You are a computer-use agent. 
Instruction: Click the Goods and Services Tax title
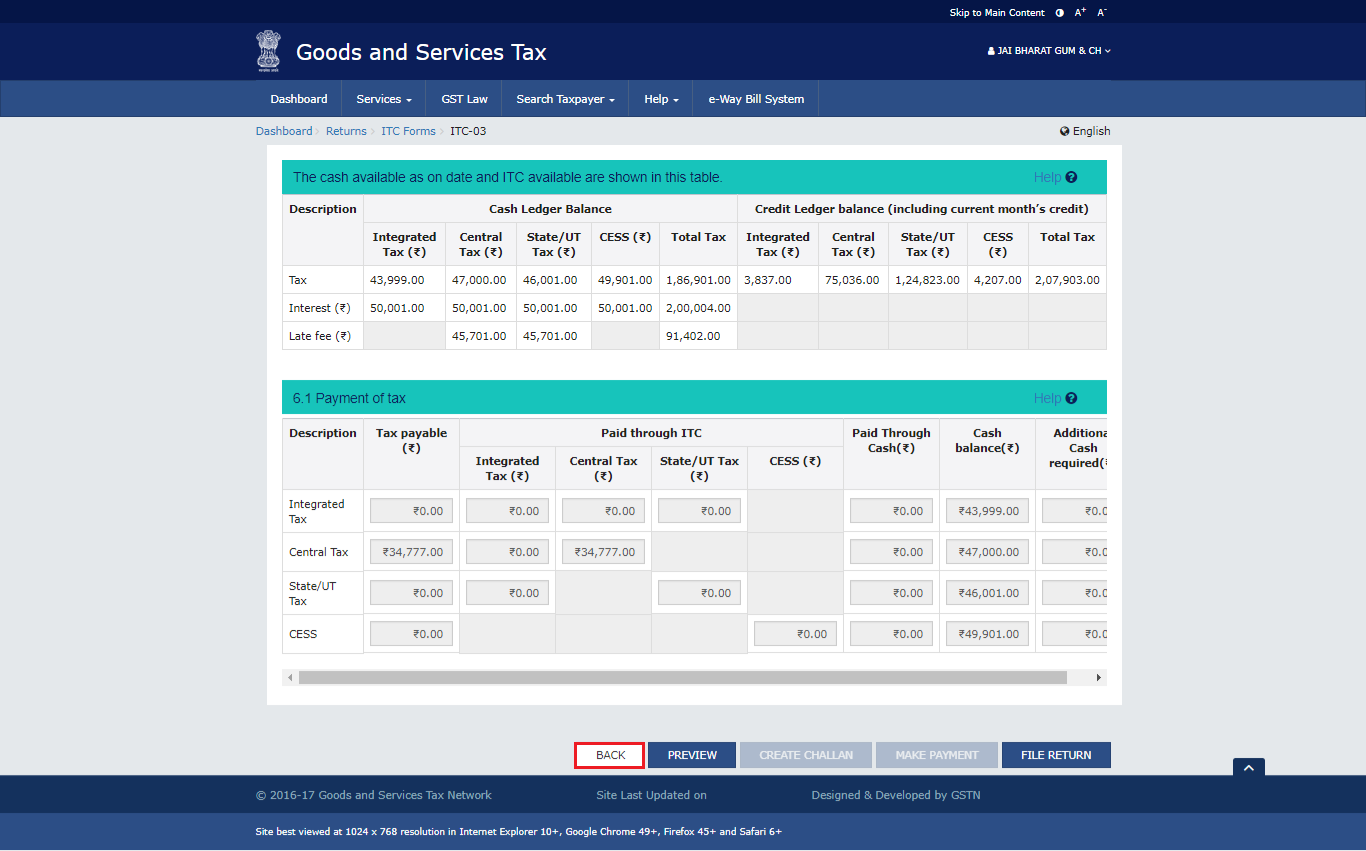(x=421, y=52)
